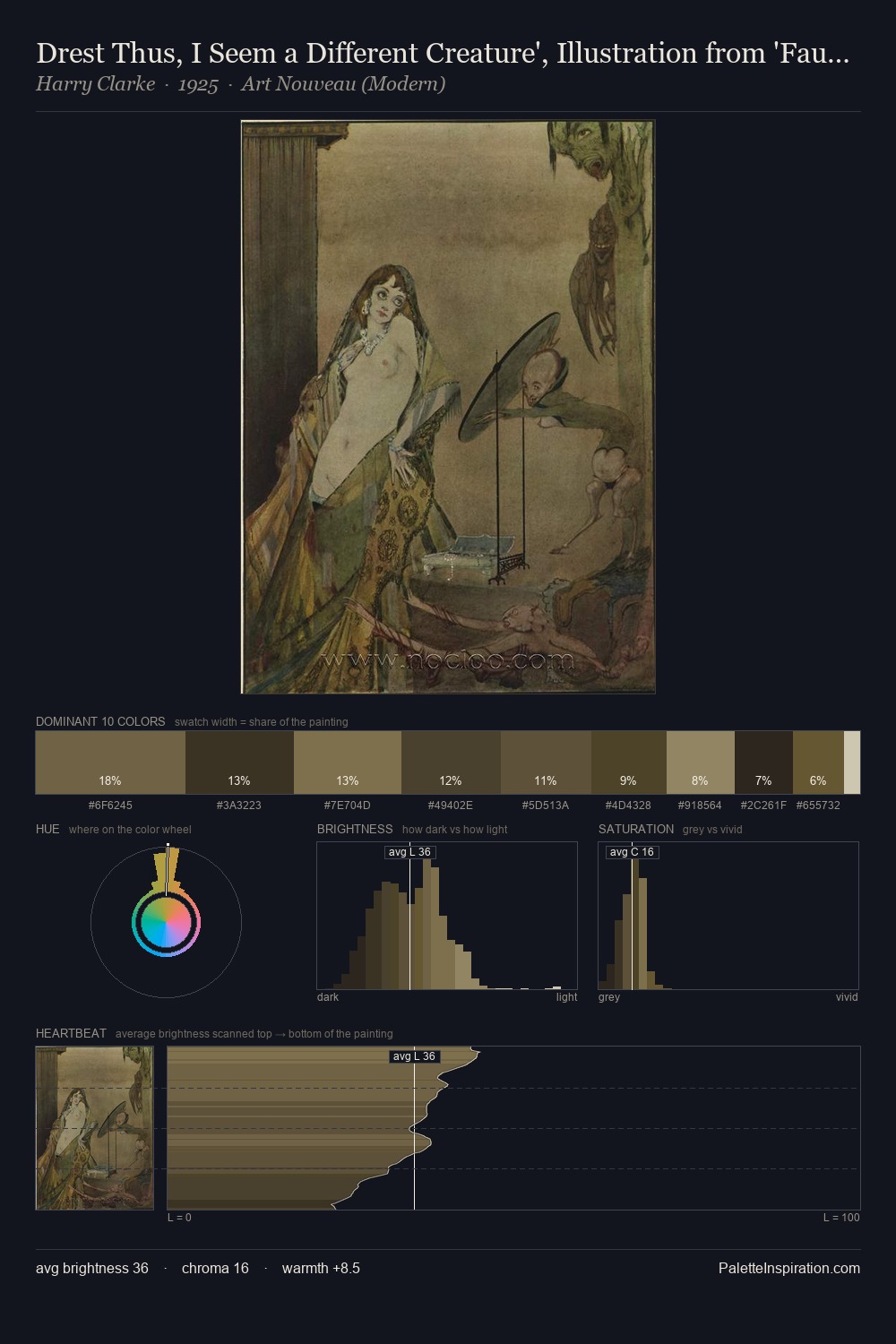Click the heartbeat brightness profile chart
Image resolution: width=896 pixels, height=1344 pixels.
pyautogui.click(x=513, y=1128)
